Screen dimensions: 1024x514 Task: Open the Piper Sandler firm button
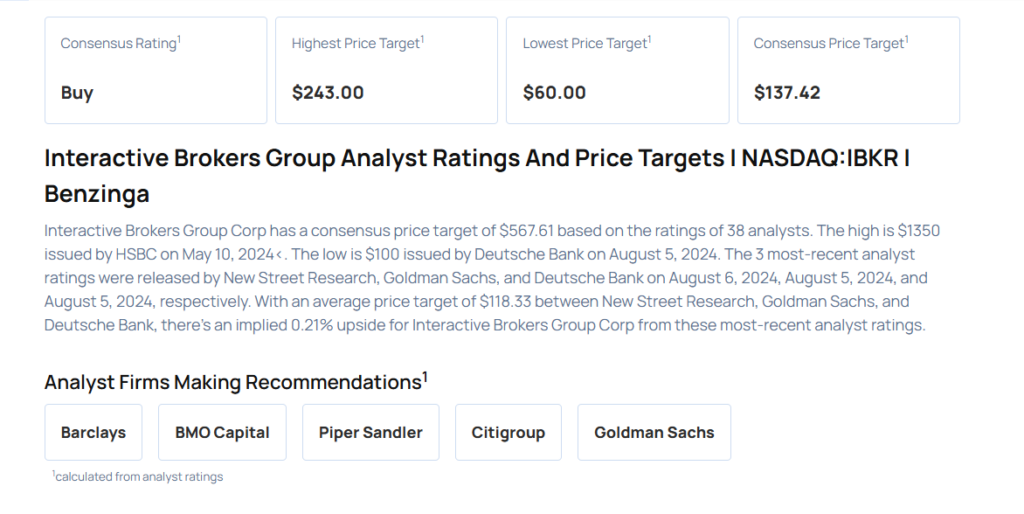coord(370,432)
